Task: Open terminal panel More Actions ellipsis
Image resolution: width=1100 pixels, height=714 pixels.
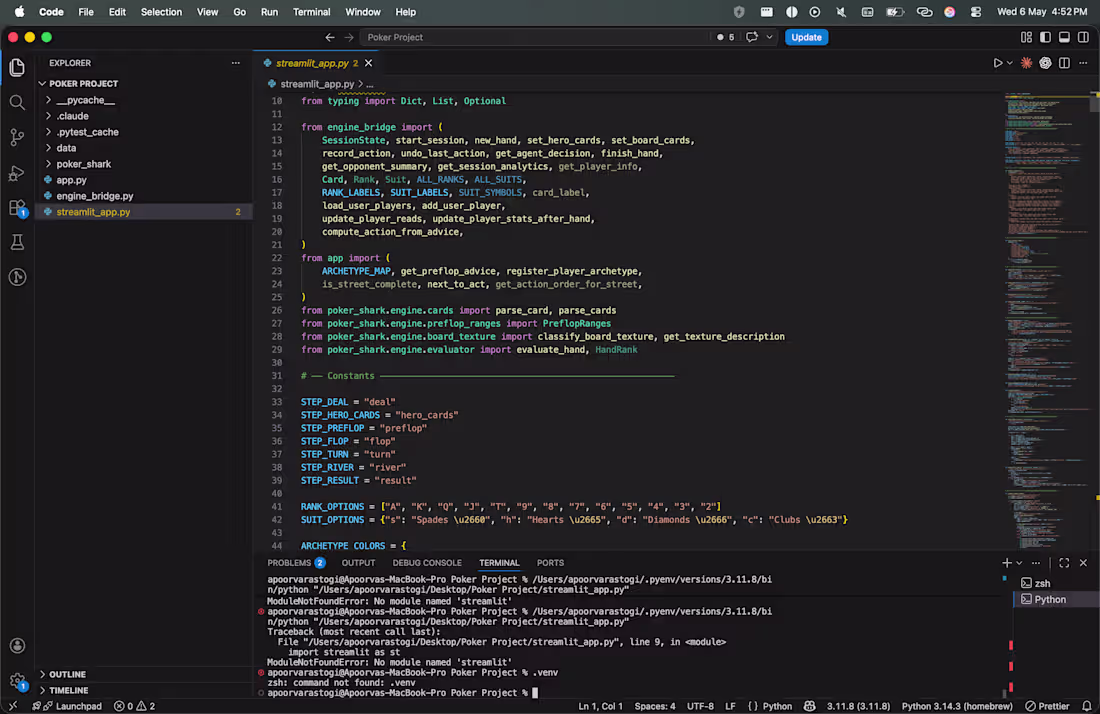Action: point(1036,563)
